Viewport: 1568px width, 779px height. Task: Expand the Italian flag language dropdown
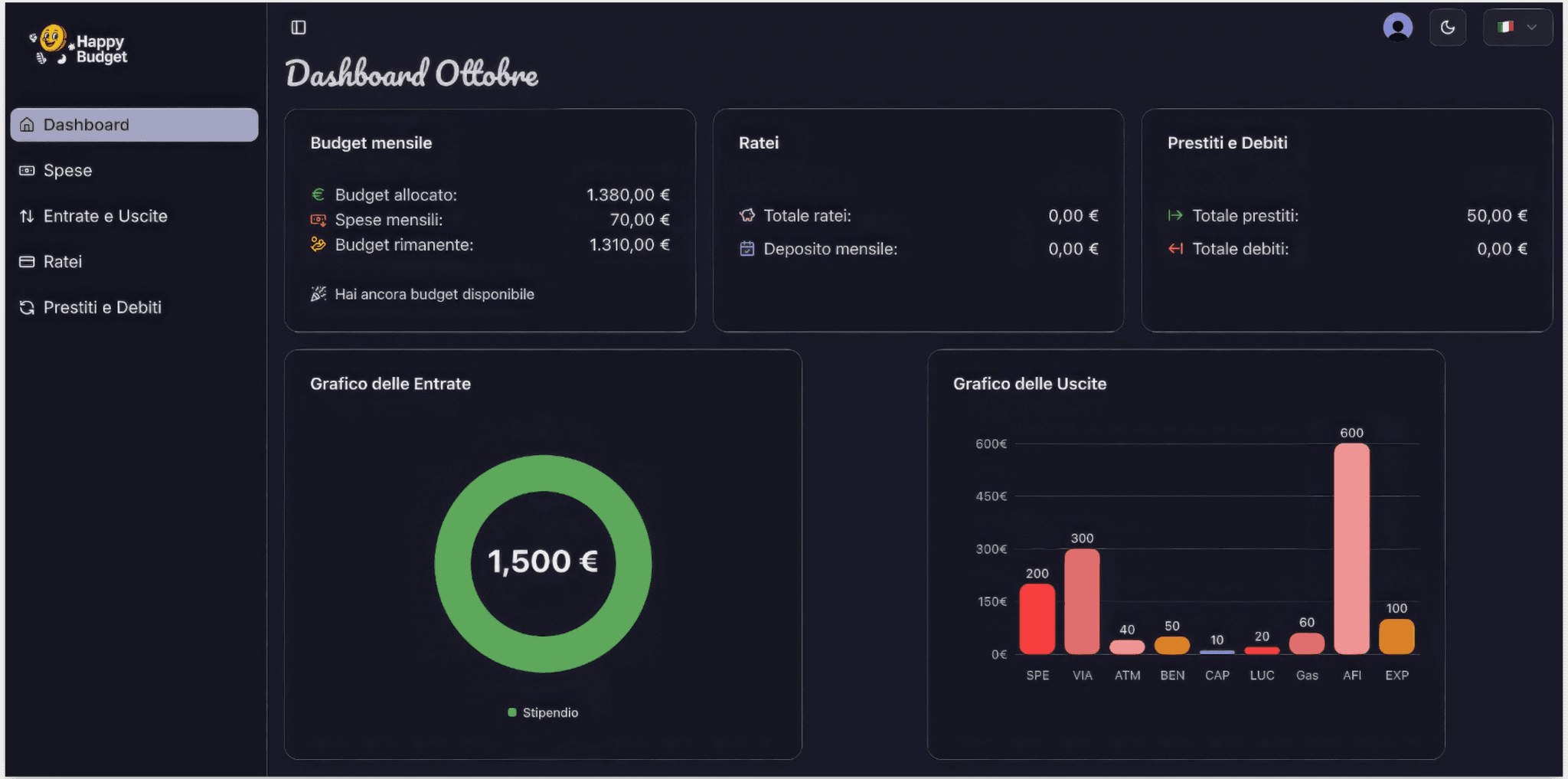point(1517,28)
